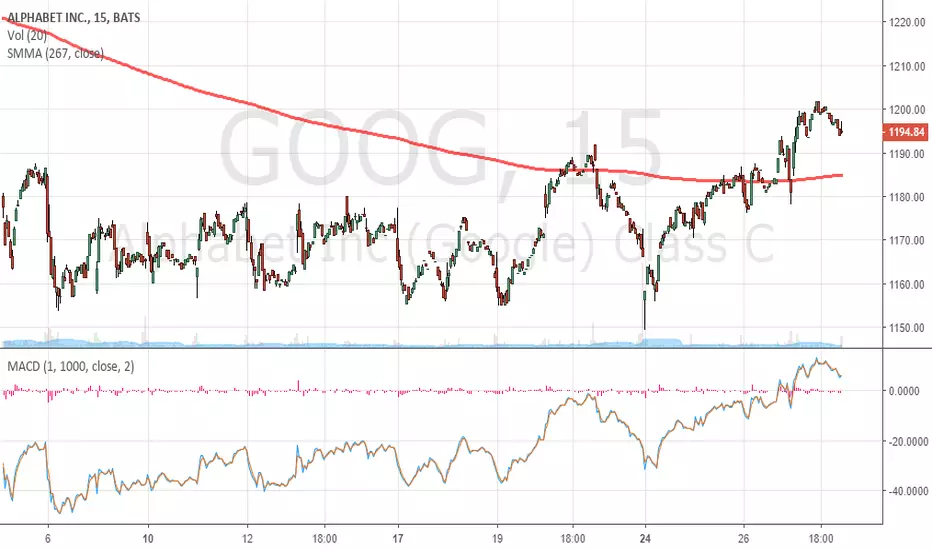This screenshot has height=550, width=932.
Task: Click date label 24 on time axis
Action: pos(646,539)
